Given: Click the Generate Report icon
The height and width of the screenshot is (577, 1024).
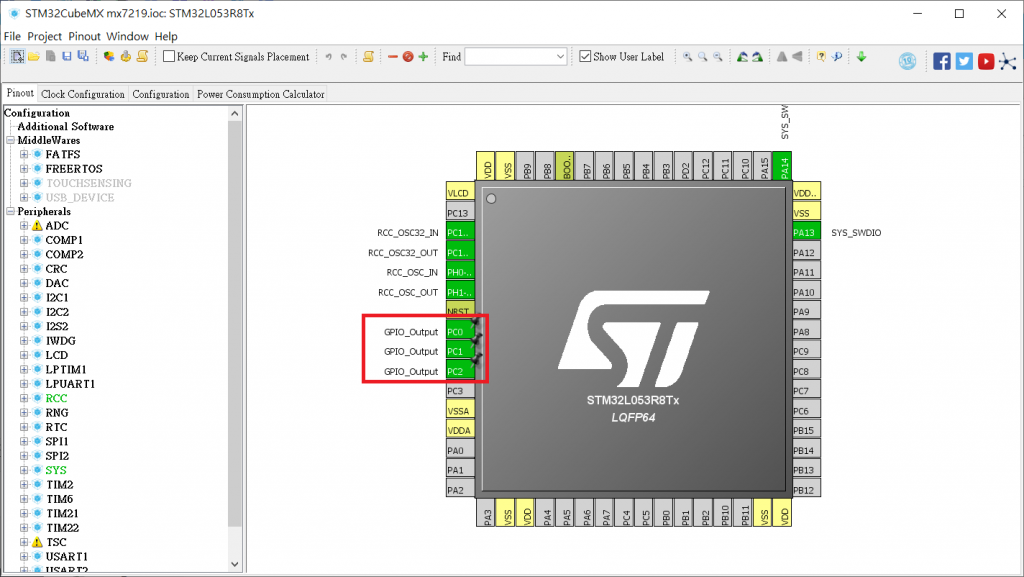Looking at the screenshot, I should (x=109, y=57).
